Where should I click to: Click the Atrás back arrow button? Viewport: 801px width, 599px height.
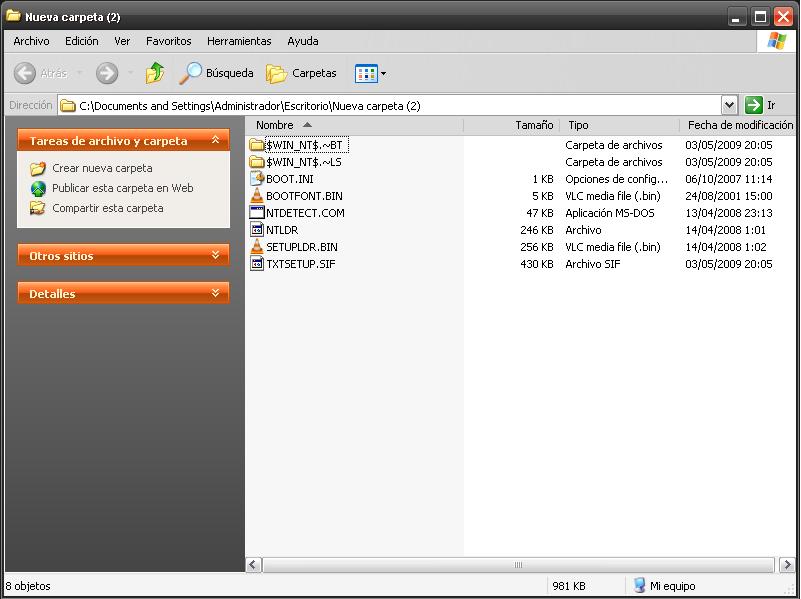pyautogui.click(x=26, y=73)
